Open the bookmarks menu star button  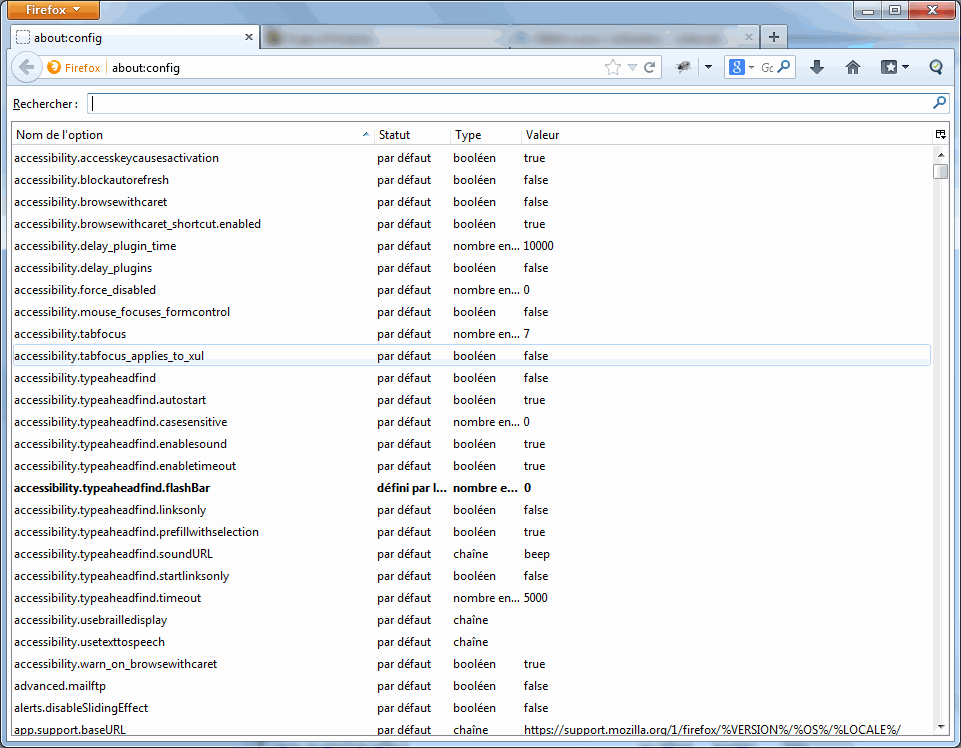coord(894,67)
